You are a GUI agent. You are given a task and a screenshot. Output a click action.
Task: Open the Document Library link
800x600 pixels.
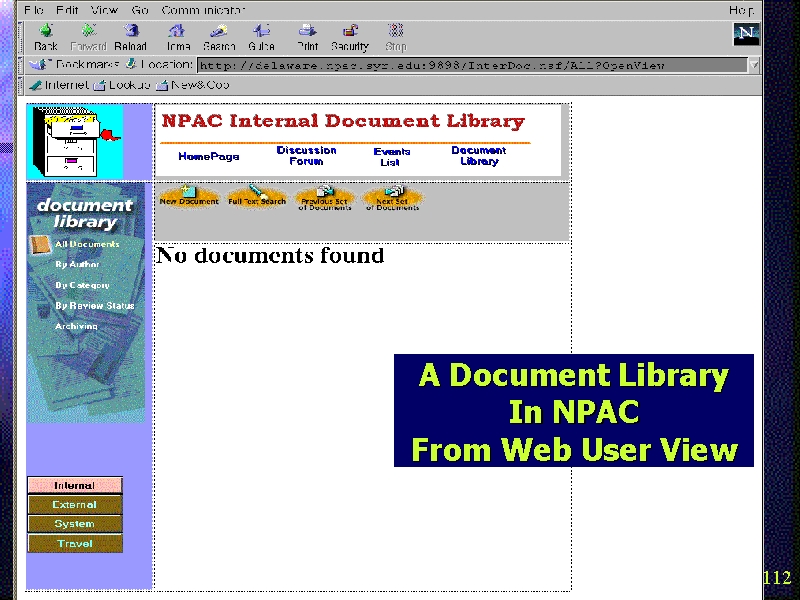pos(479,156)
